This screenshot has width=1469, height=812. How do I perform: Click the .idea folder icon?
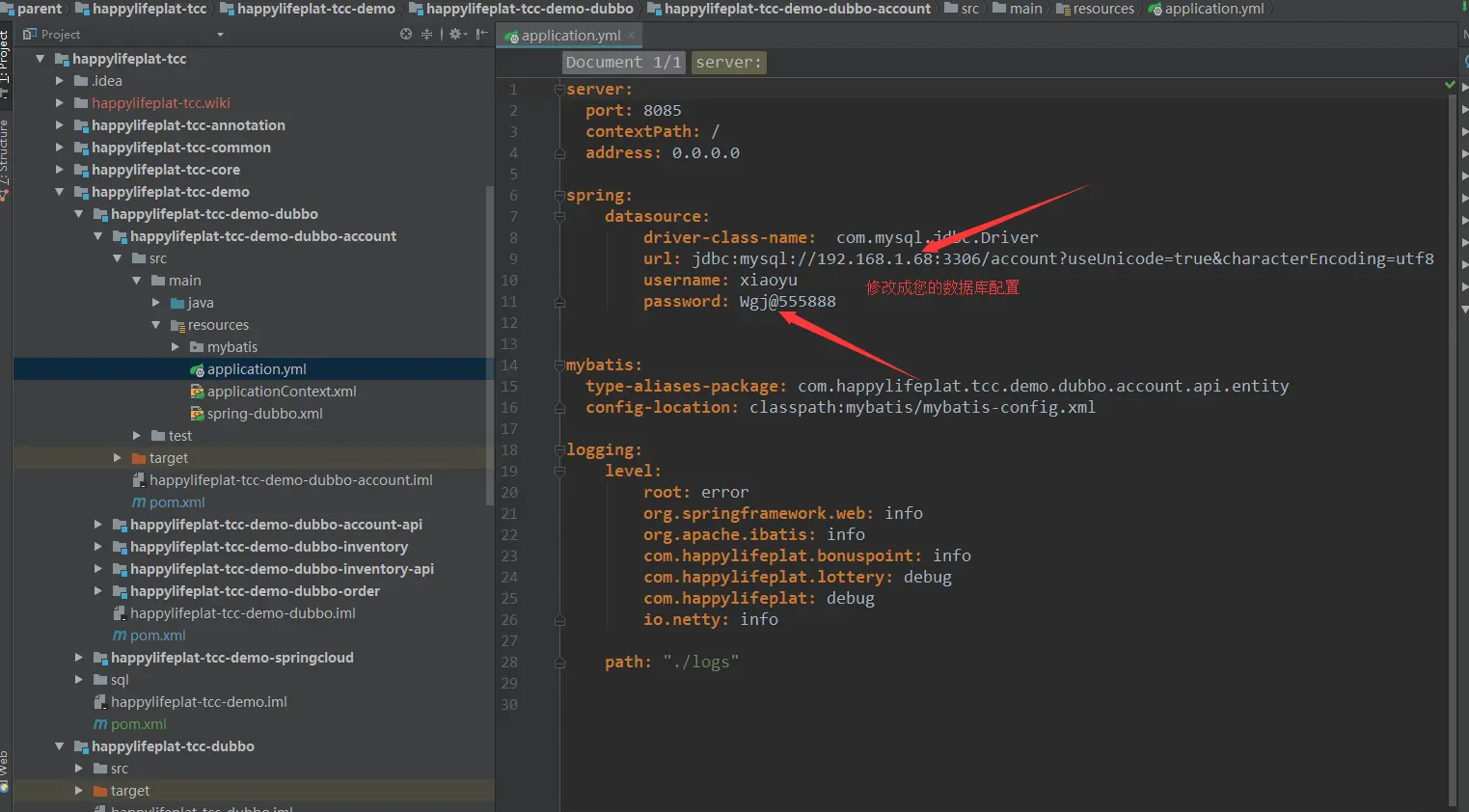81,81
